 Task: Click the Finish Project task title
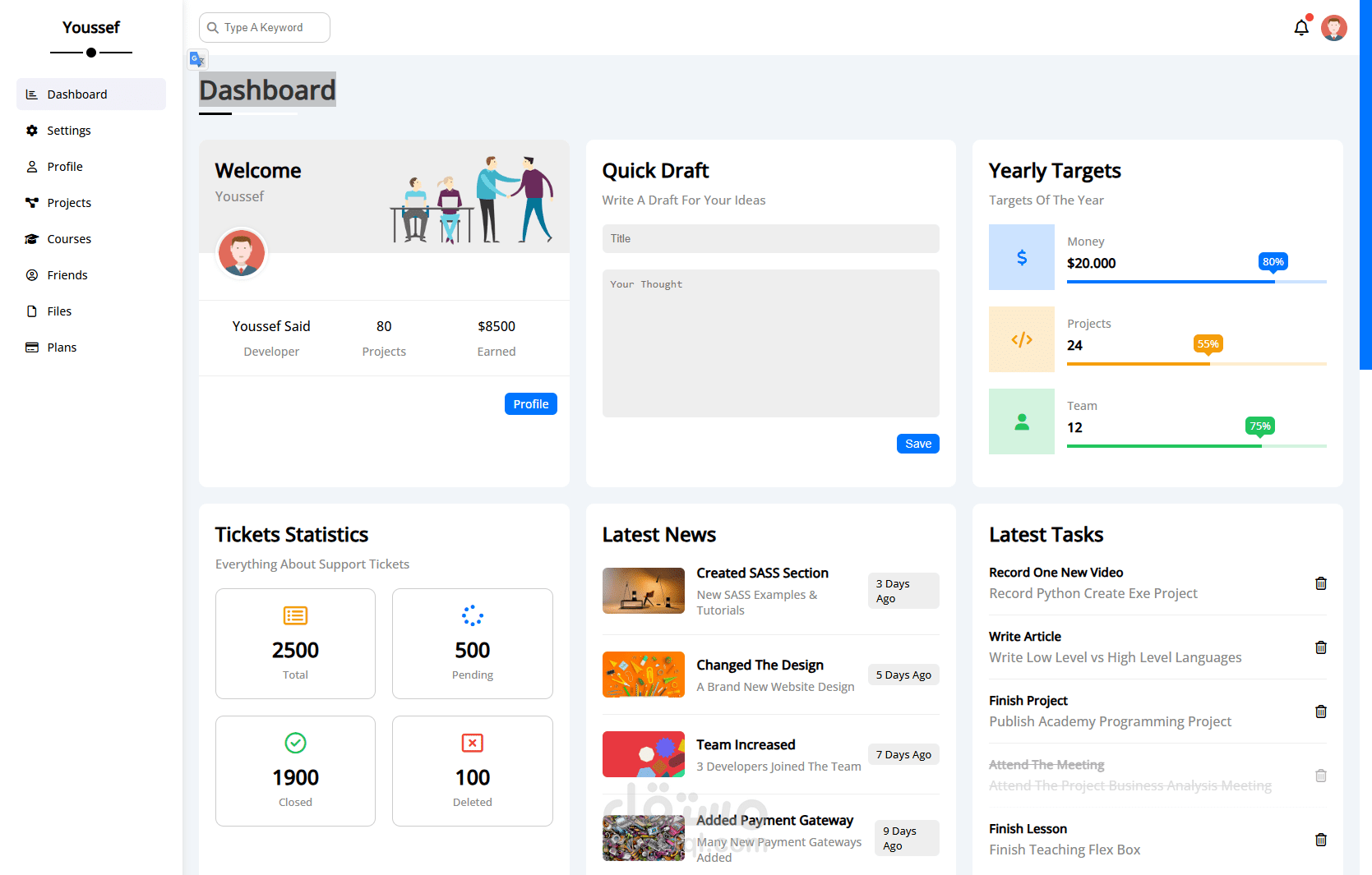(1028, 701)
